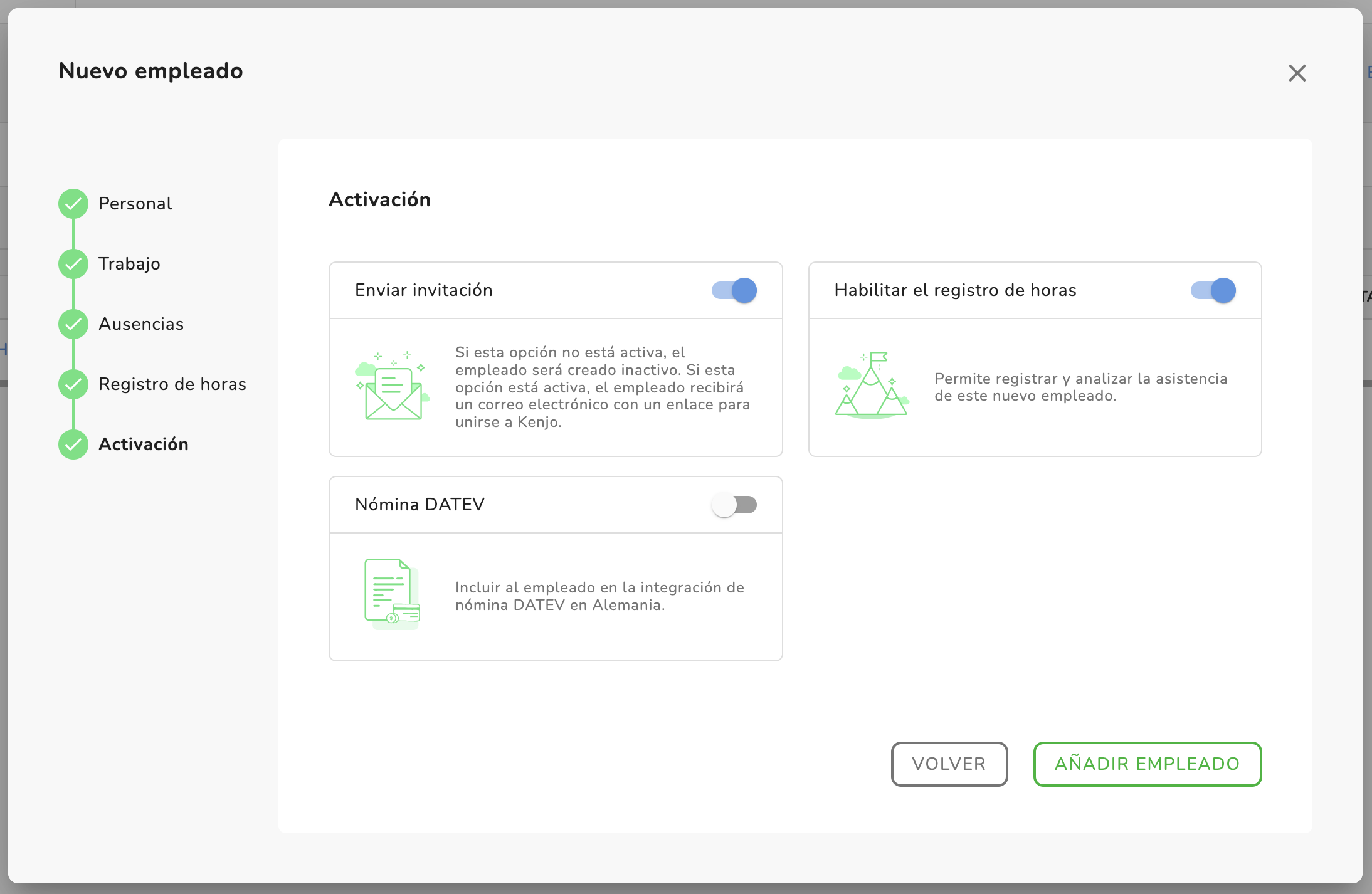Click the Registro de horas checkmark icon
The height and width of the screenshot is (894, 1372).
click(73, 384)
